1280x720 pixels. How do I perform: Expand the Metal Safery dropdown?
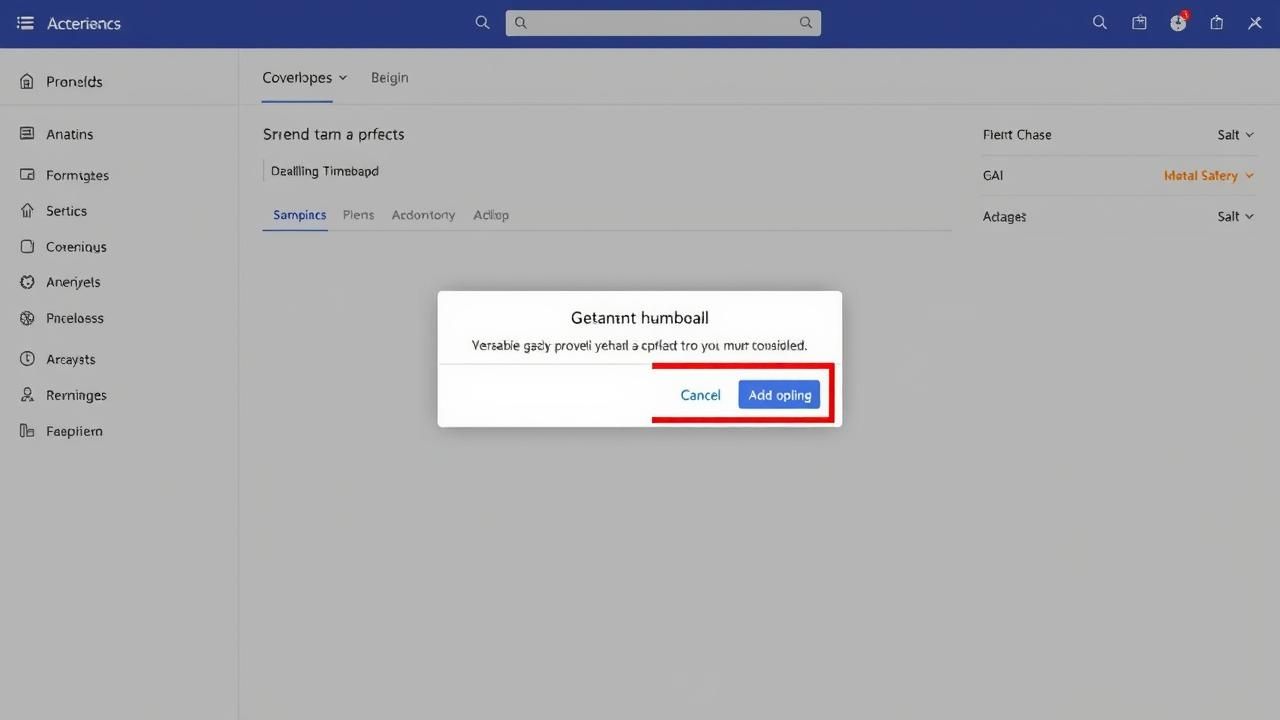click(x=1208, y=176)
